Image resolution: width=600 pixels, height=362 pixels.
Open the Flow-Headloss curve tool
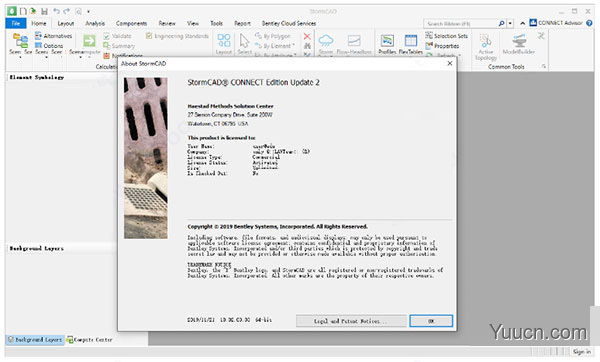point(354,41)
